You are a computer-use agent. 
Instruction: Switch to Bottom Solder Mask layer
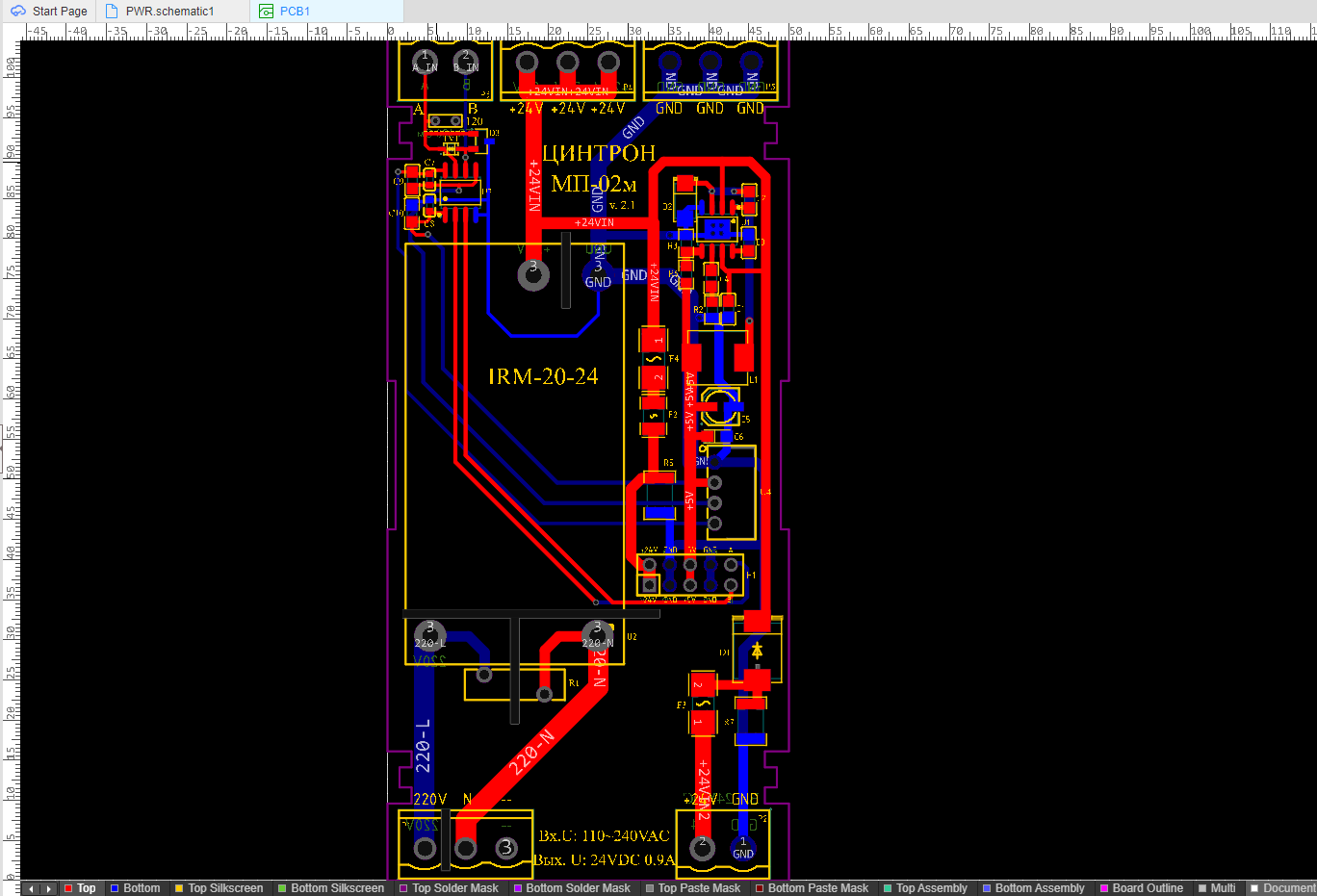(572, 888)
